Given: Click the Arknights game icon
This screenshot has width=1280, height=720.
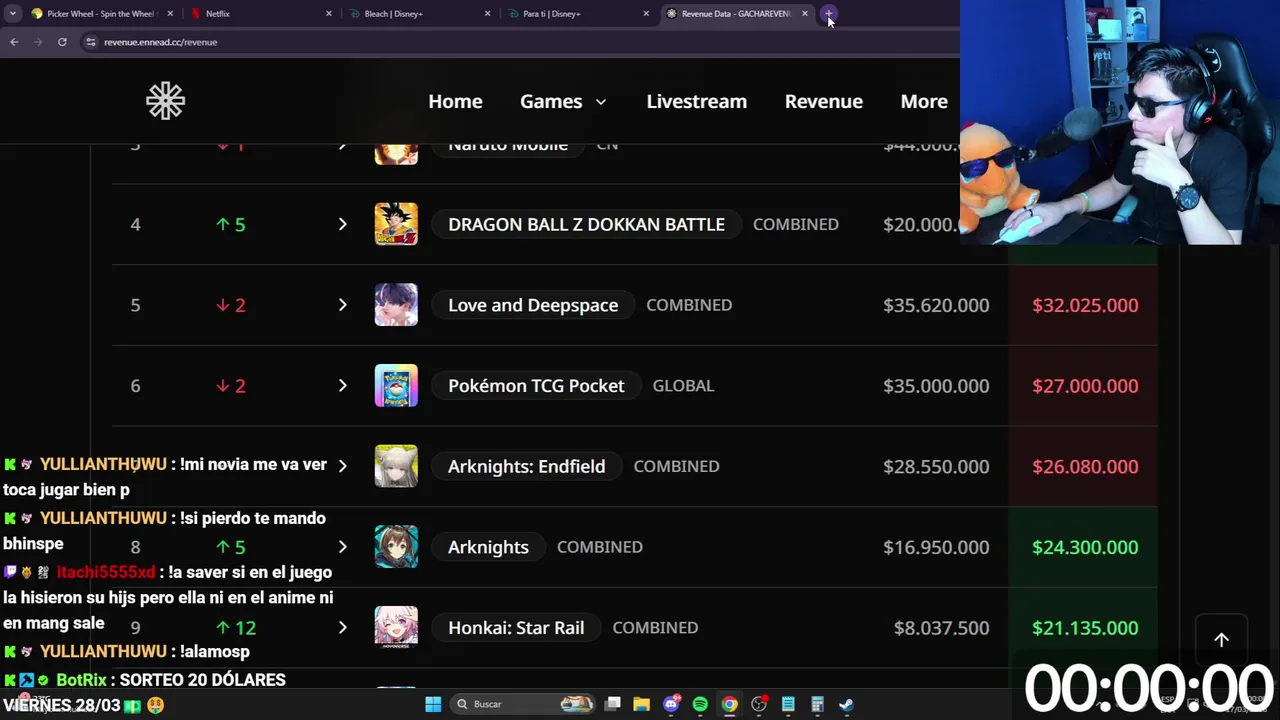Looking at the screenshot, I should coord(396,547).
